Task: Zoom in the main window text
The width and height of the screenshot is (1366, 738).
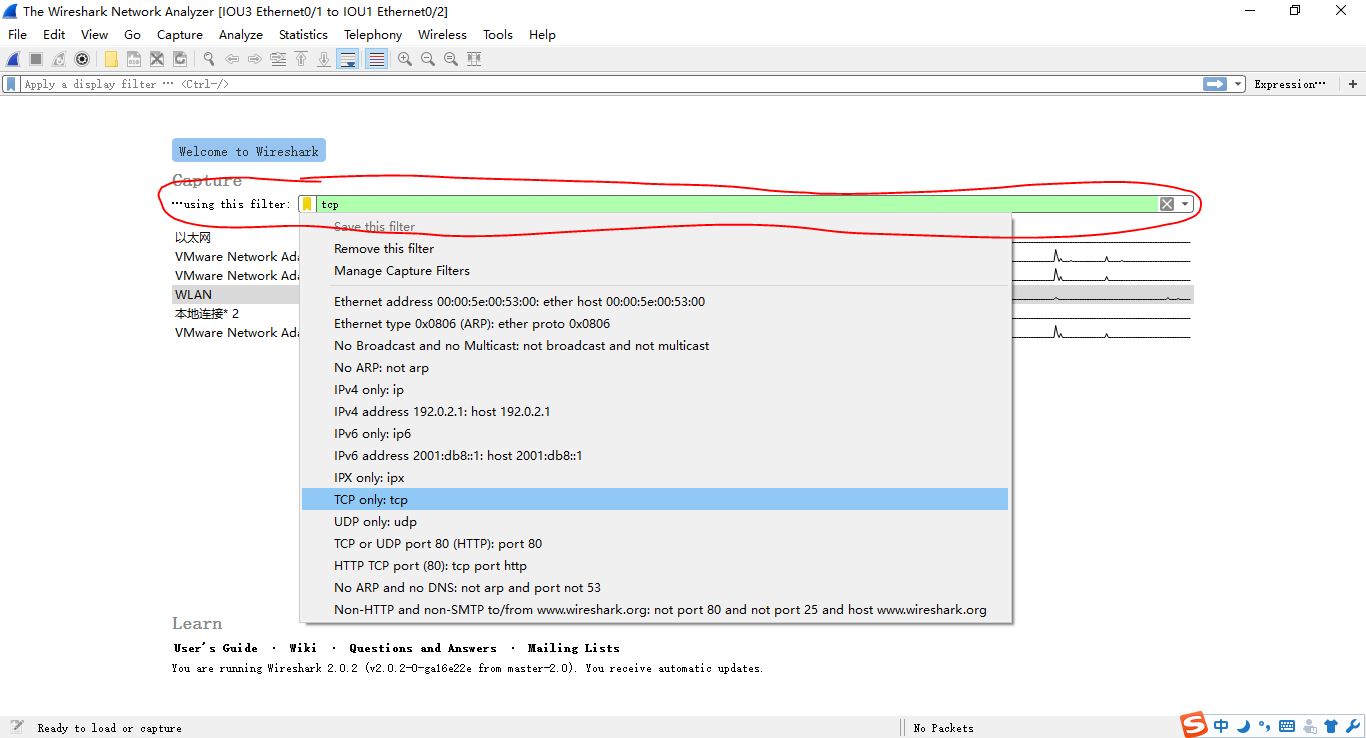Action: (x=405, y=59)
